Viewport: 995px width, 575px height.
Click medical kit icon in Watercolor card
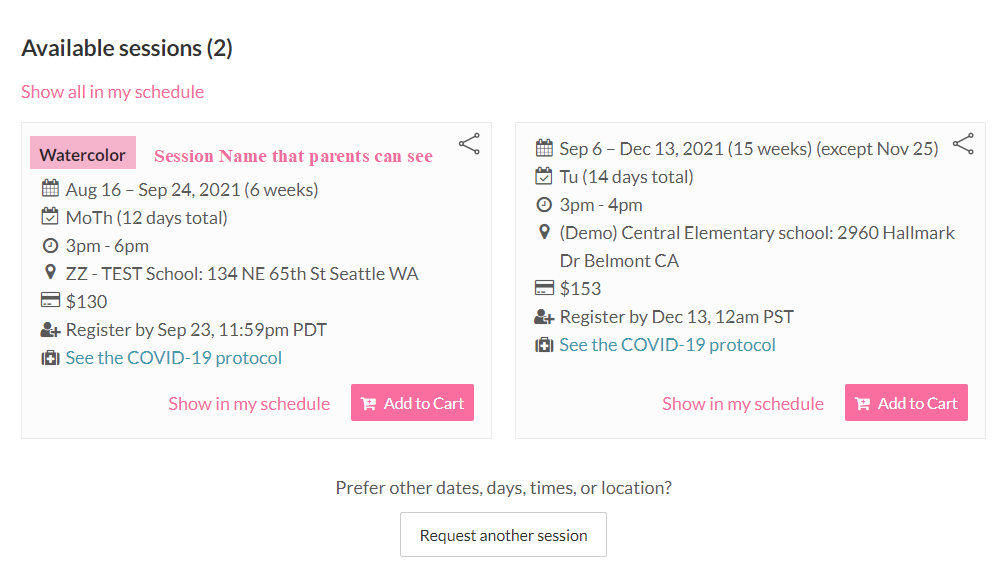[50, 357]
